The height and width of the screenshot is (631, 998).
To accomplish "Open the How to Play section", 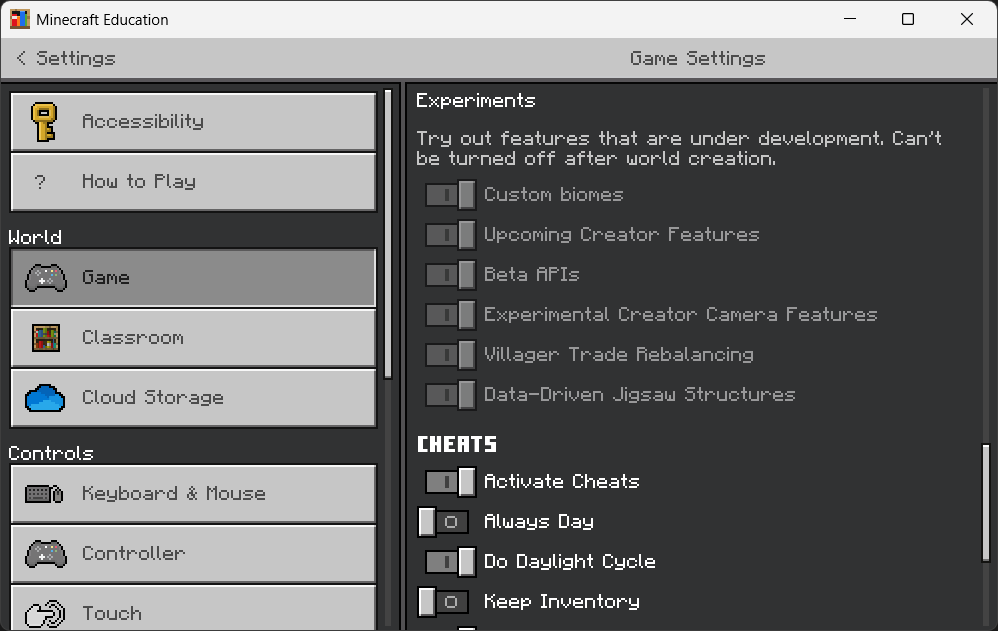I will 193,182.
